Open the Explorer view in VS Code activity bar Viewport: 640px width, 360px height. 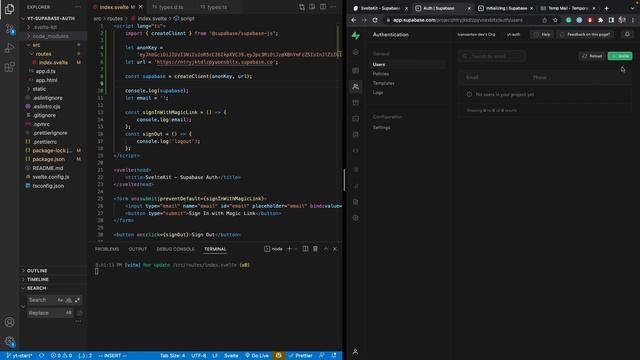[x=9, y=9]
